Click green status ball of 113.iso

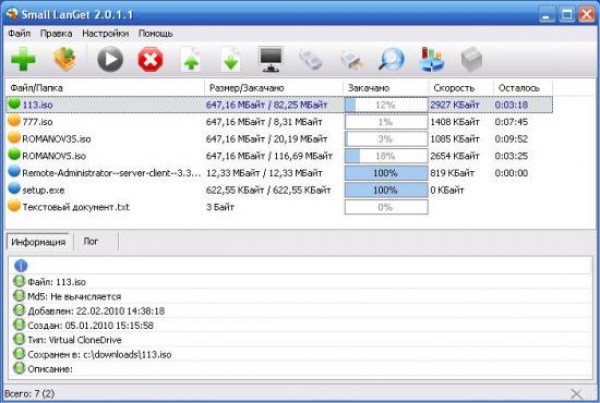pyautogui.click(x=14, y=104)
